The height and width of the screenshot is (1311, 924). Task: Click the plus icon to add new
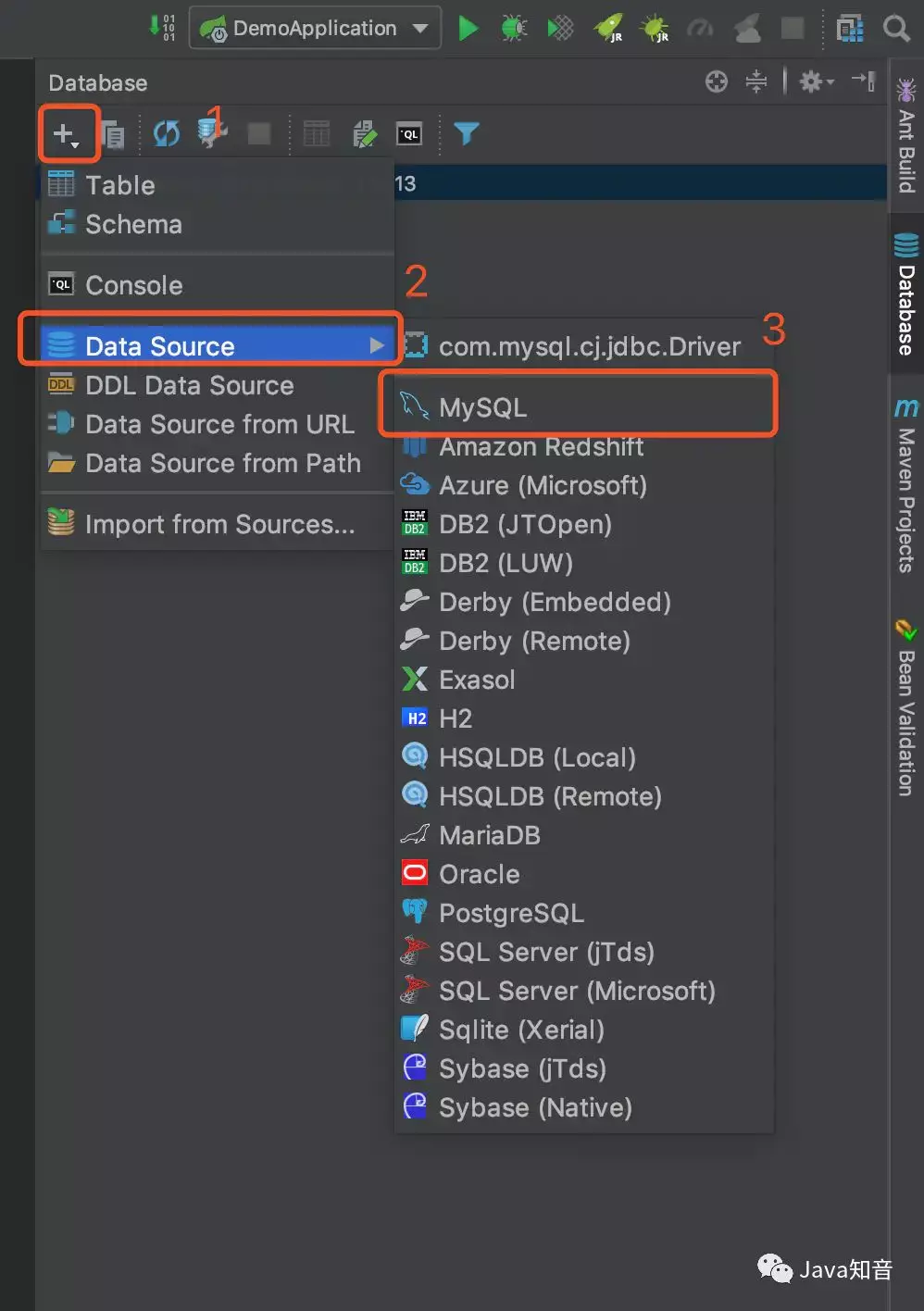click(x=64, y=134)
